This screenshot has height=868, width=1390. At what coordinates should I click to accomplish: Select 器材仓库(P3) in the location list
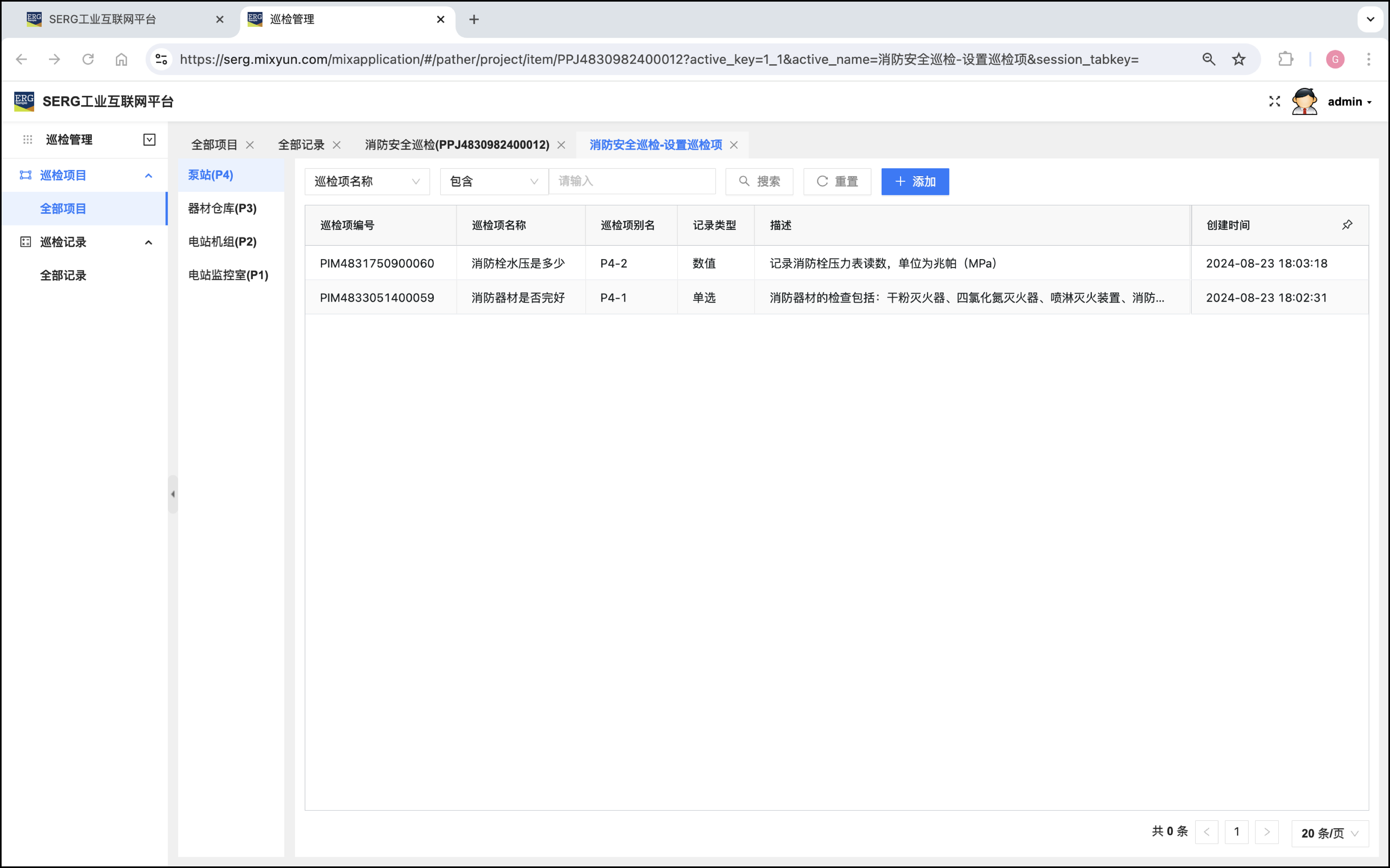point(222,209)
